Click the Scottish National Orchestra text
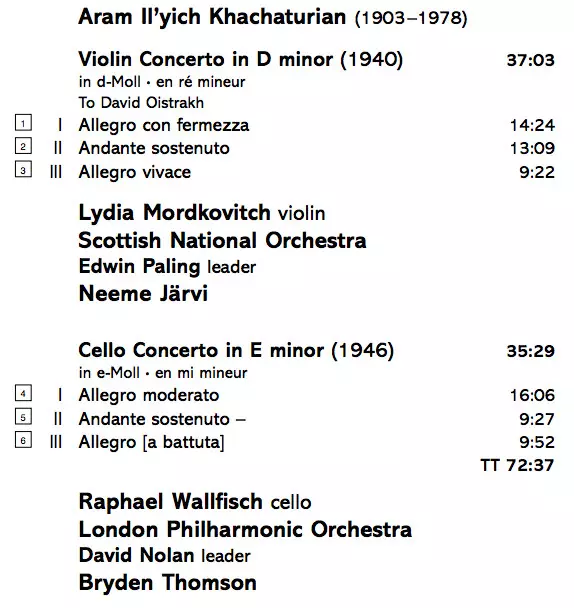Image resolution: width=574 pixels, height=608 pixels. (222, 240)
